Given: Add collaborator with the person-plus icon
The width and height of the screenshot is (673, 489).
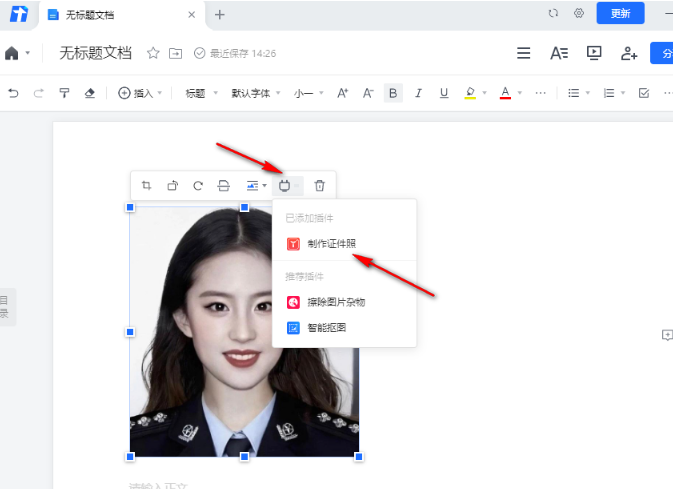Looking at the screenshot, I should [629, 53].
